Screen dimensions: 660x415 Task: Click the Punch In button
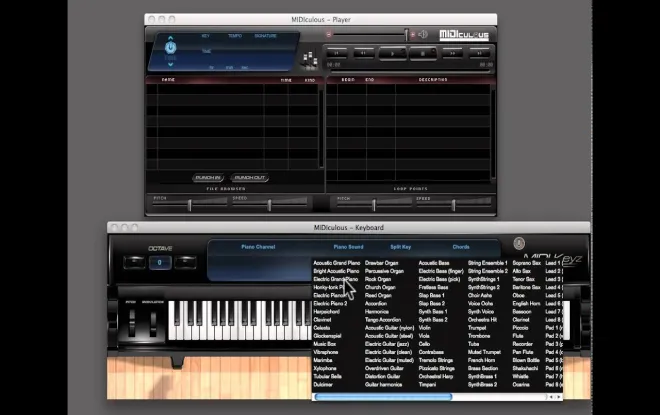click(208, 178)
